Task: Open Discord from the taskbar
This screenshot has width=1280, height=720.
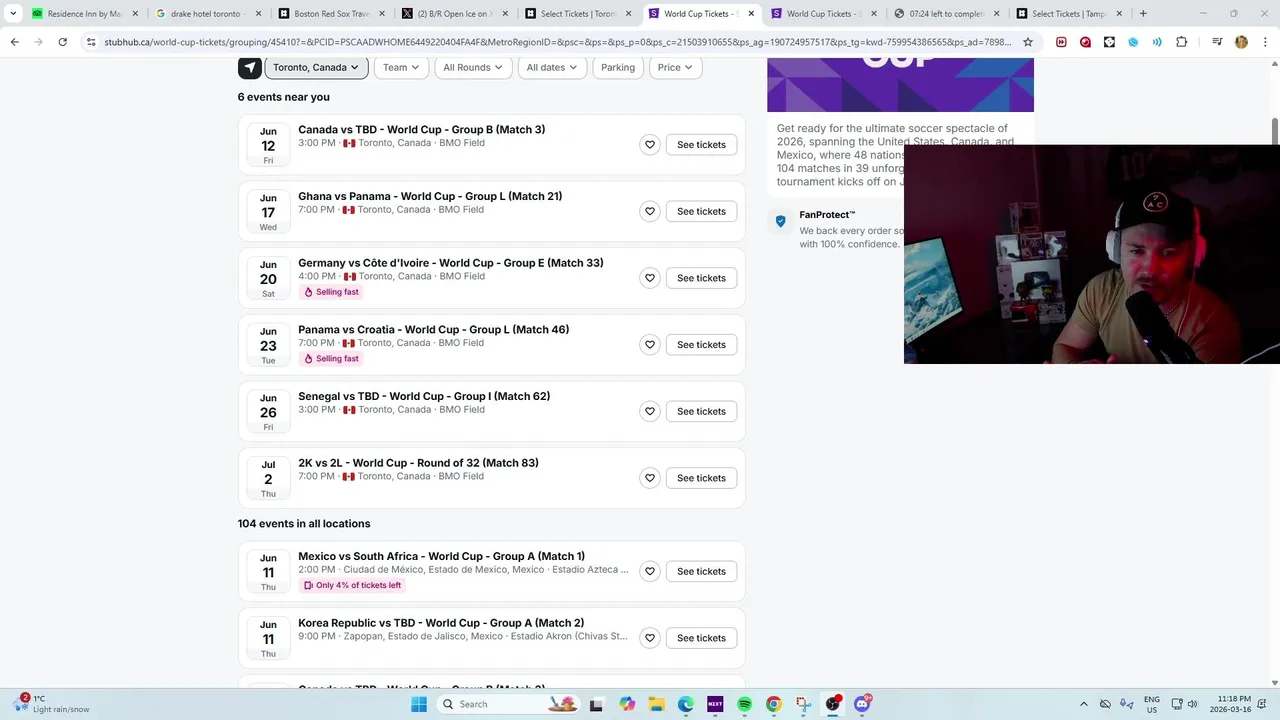Action: pos(862,704)
